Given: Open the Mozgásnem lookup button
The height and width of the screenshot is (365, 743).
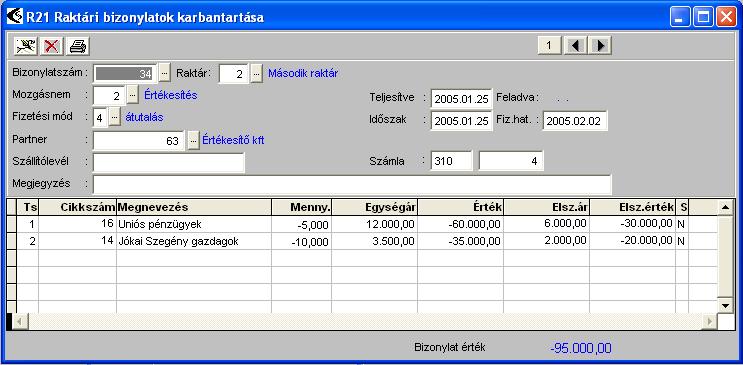Looking at the screenshot, I should click(x=133, y=95).
